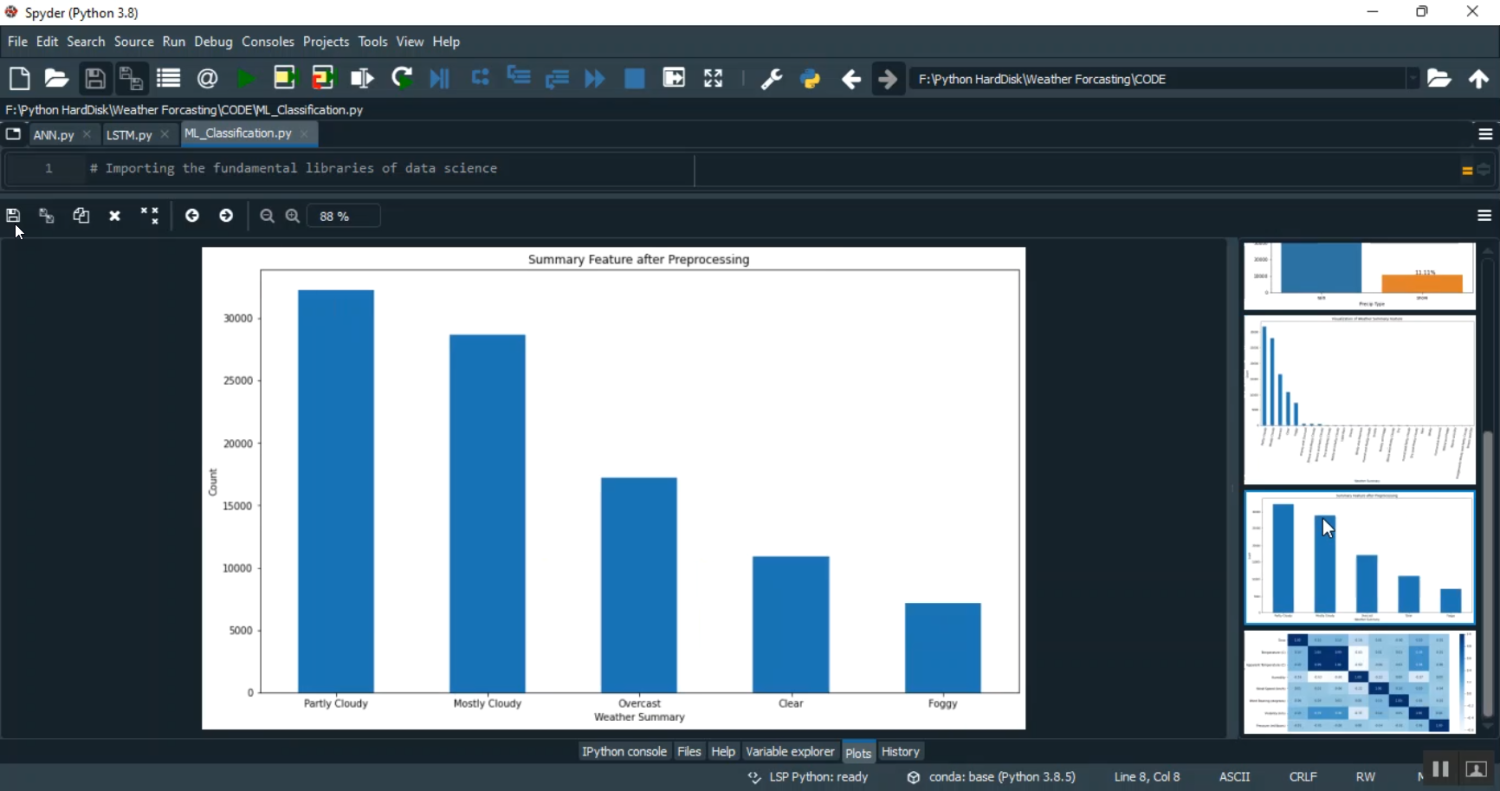Remove the current plot with X icon
Screen dimensions: 1500x791
pyautogui.click(x=115, y=216)
